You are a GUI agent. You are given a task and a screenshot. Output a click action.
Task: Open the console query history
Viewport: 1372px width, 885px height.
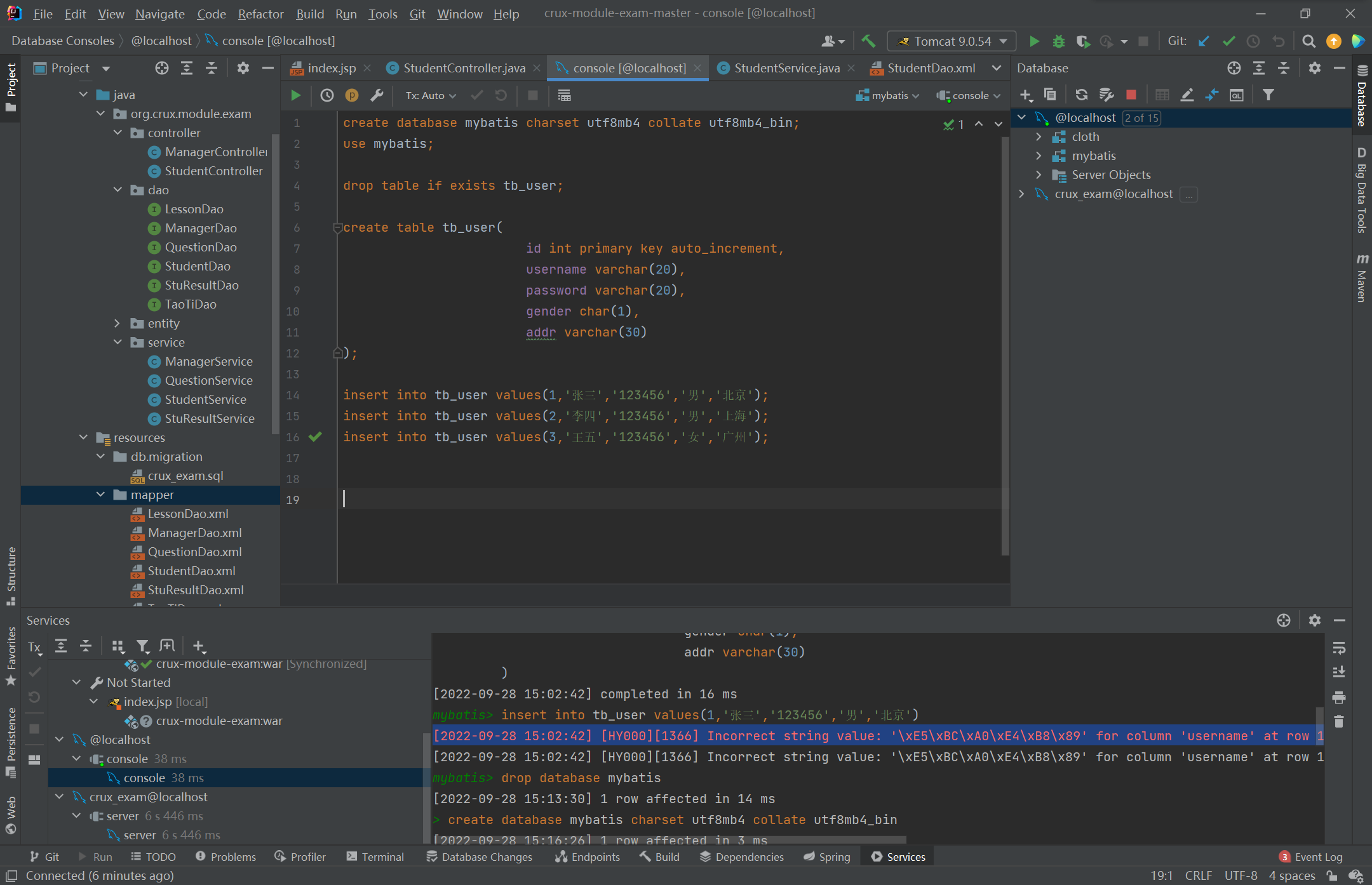tap(326, 95)
